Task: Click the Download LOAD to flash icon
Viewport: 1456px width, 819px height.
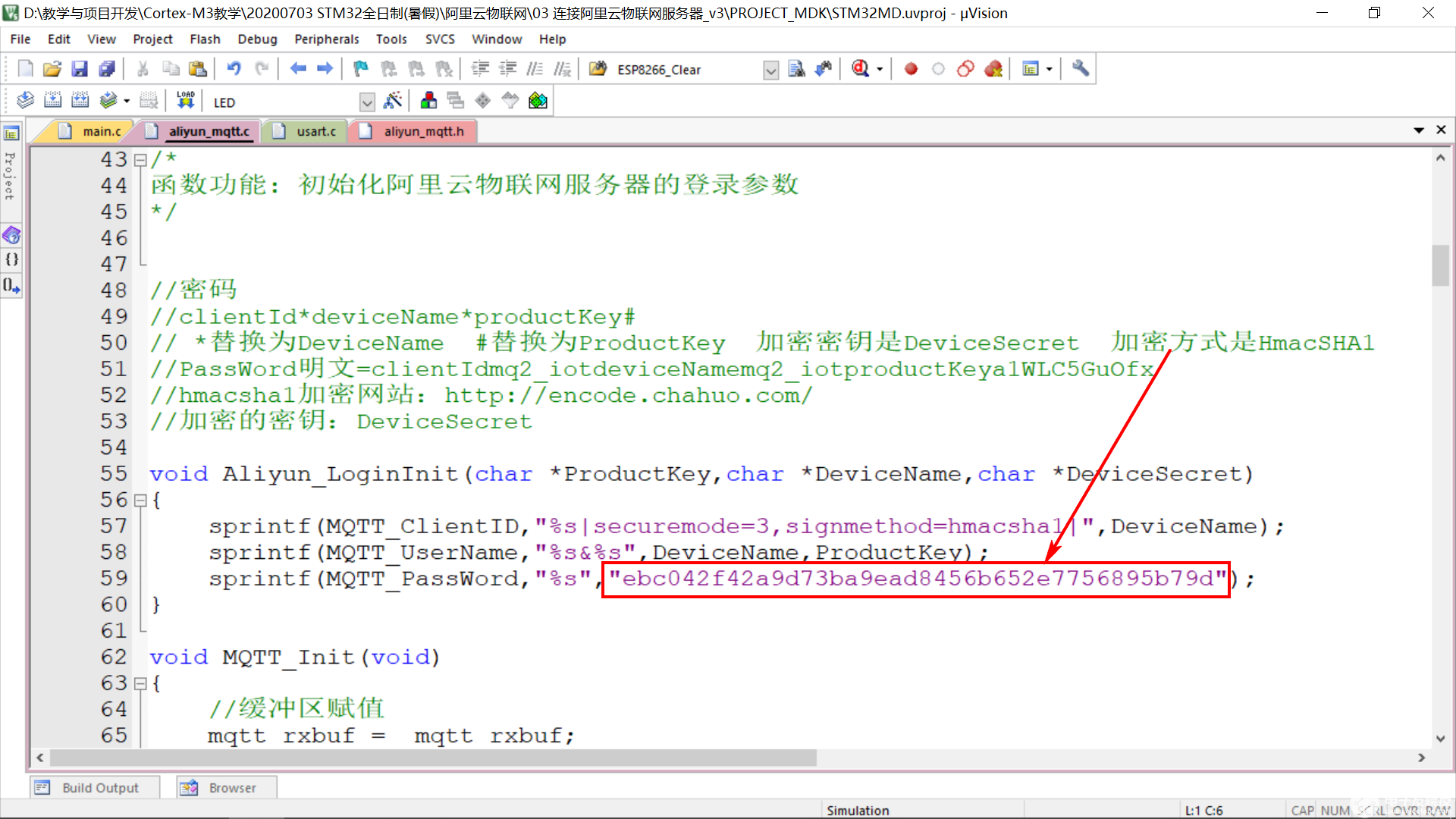Action: click(186, 100)
